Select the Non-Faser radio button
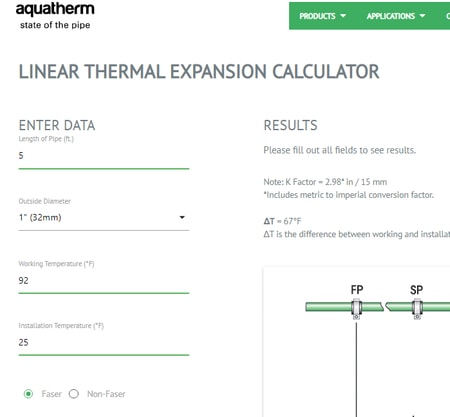 pos(74,394)
